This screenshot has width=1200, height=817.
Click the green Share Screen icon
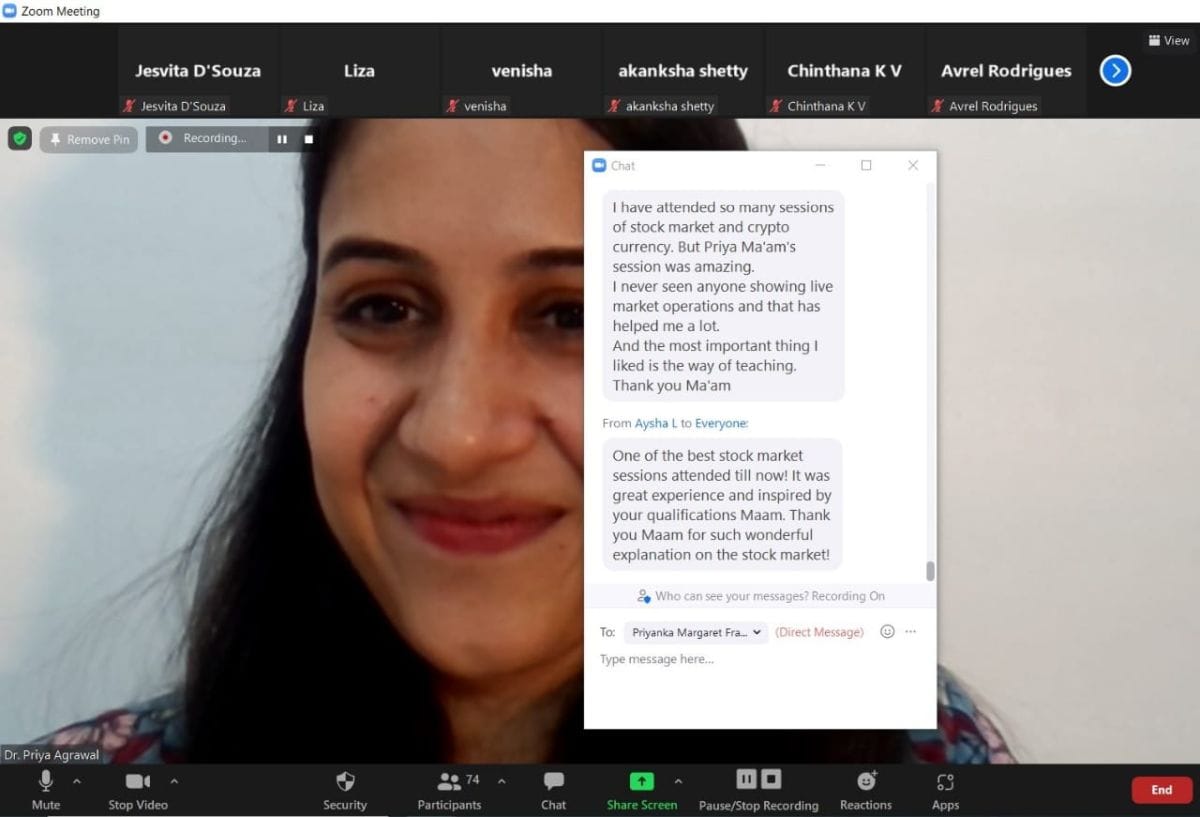(x=641, y=781)
